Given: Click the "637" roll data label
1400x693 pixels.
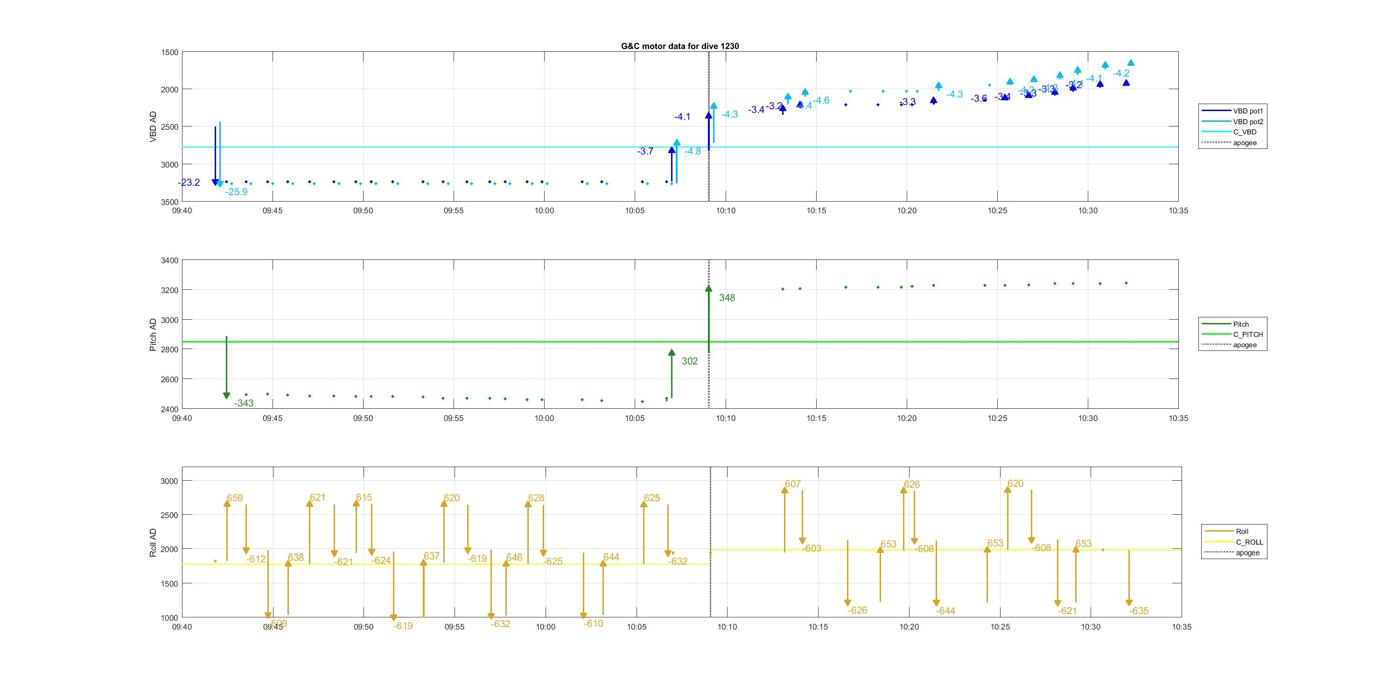Looking at the screenshot, I should [x=432, y=556].
